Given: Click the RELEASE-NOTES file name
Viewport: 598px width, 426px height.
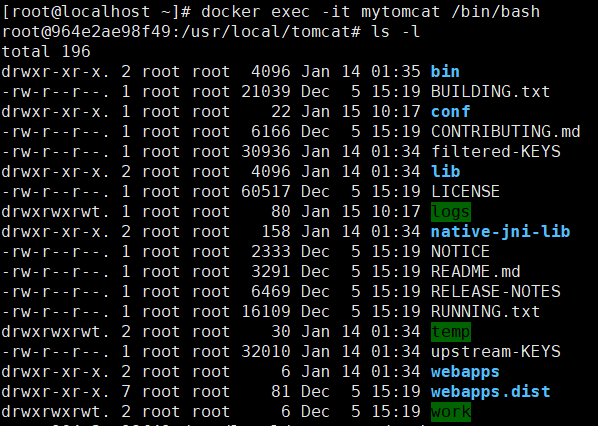Looking at the screenshot, I should [495, 292].
